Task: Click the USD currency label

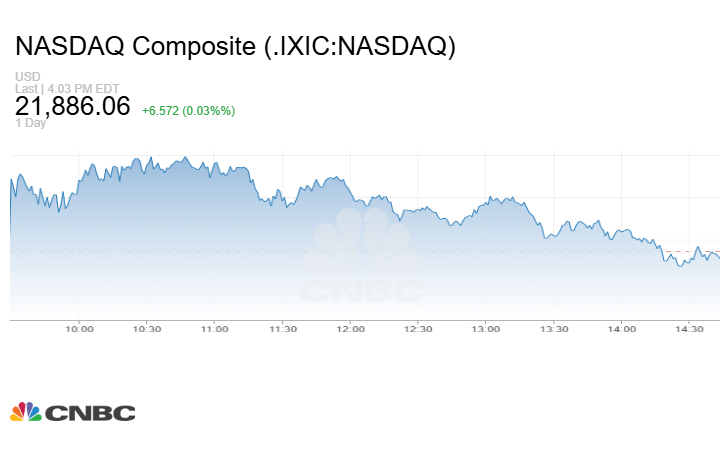Action: [26, 77]
